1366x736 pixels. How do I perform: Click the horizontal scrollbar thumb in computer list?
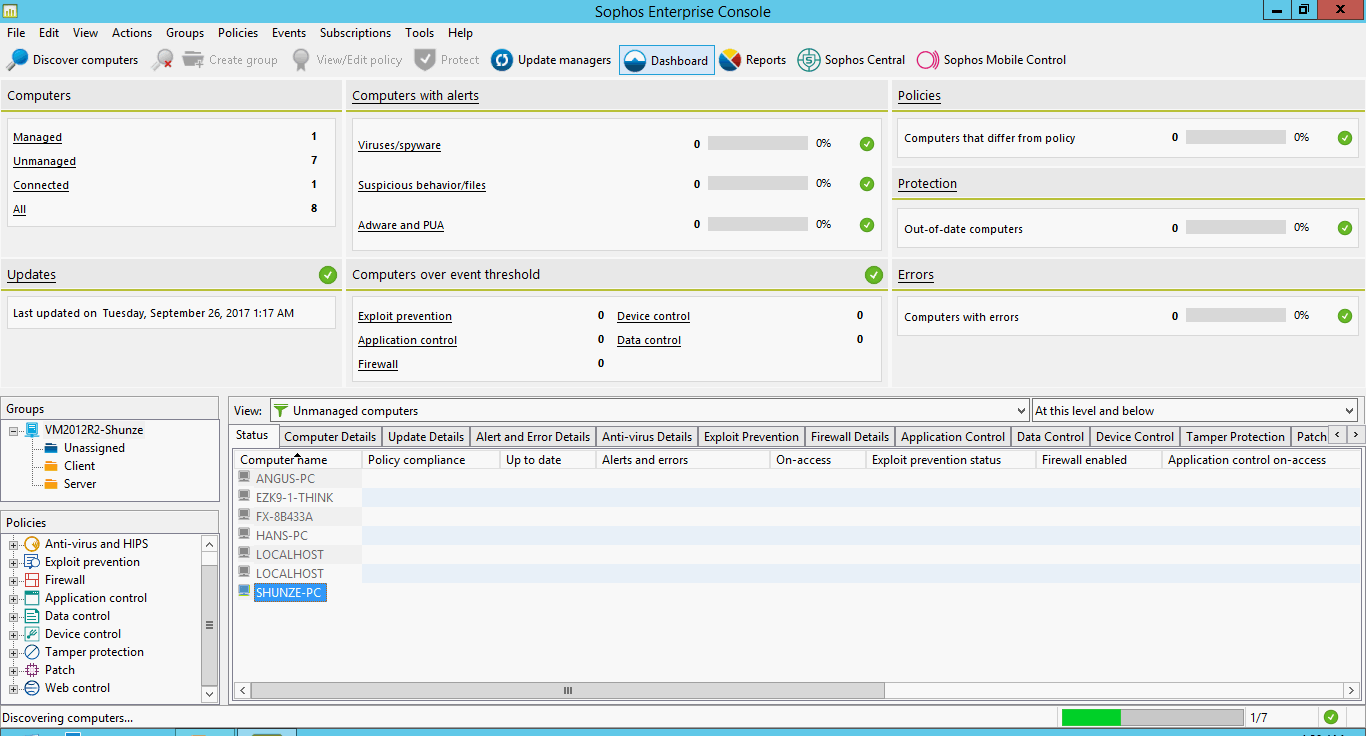[567, 690]
